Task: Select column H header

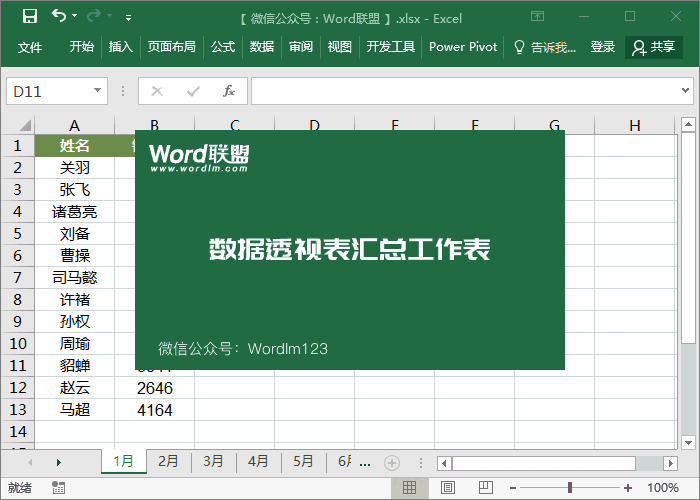Action: [x=635, y=125]
